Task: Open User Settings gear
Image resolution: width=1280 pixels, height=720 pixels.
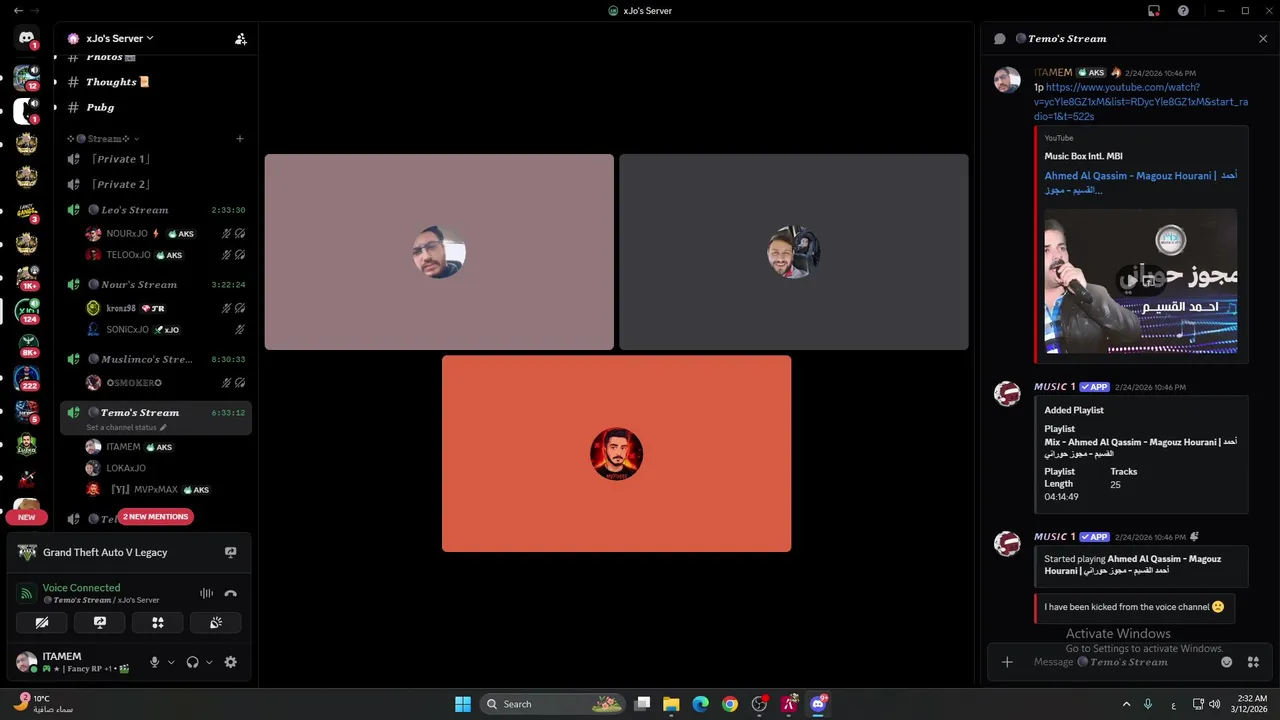Action: click(x=231, y=662)
